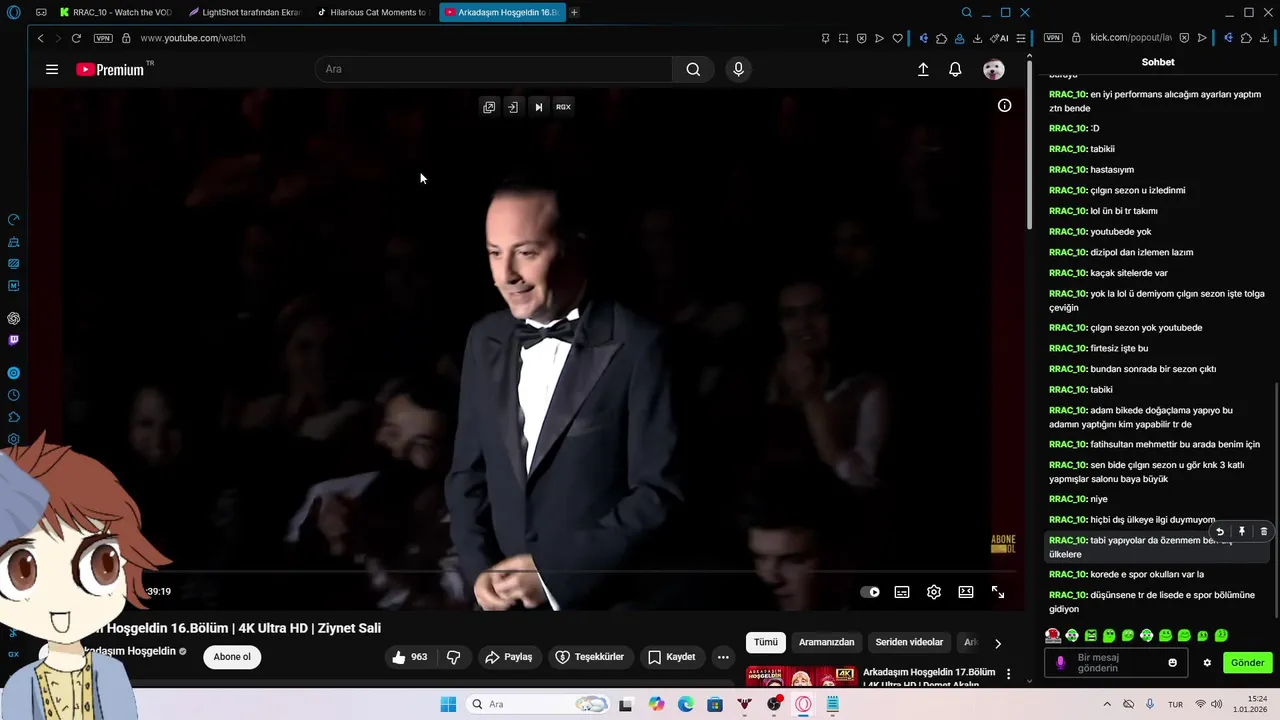The image size is (1280, 720).
Task: Open Microsoft Store from taskbar
Action: (715, 704)
